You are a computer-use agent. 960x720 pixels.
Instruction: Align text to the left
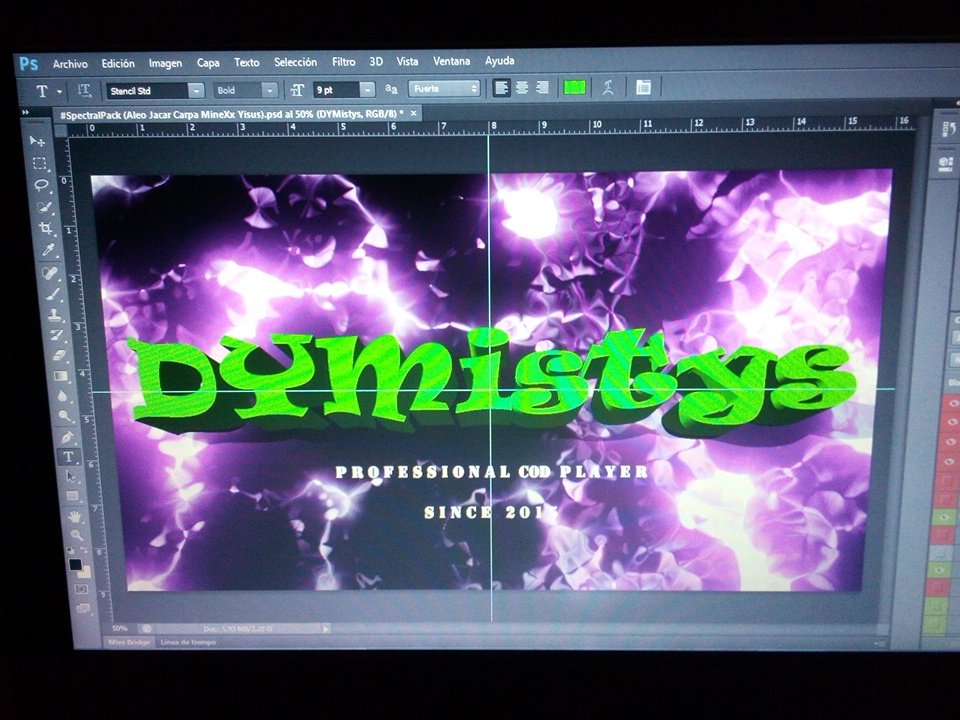501,88
